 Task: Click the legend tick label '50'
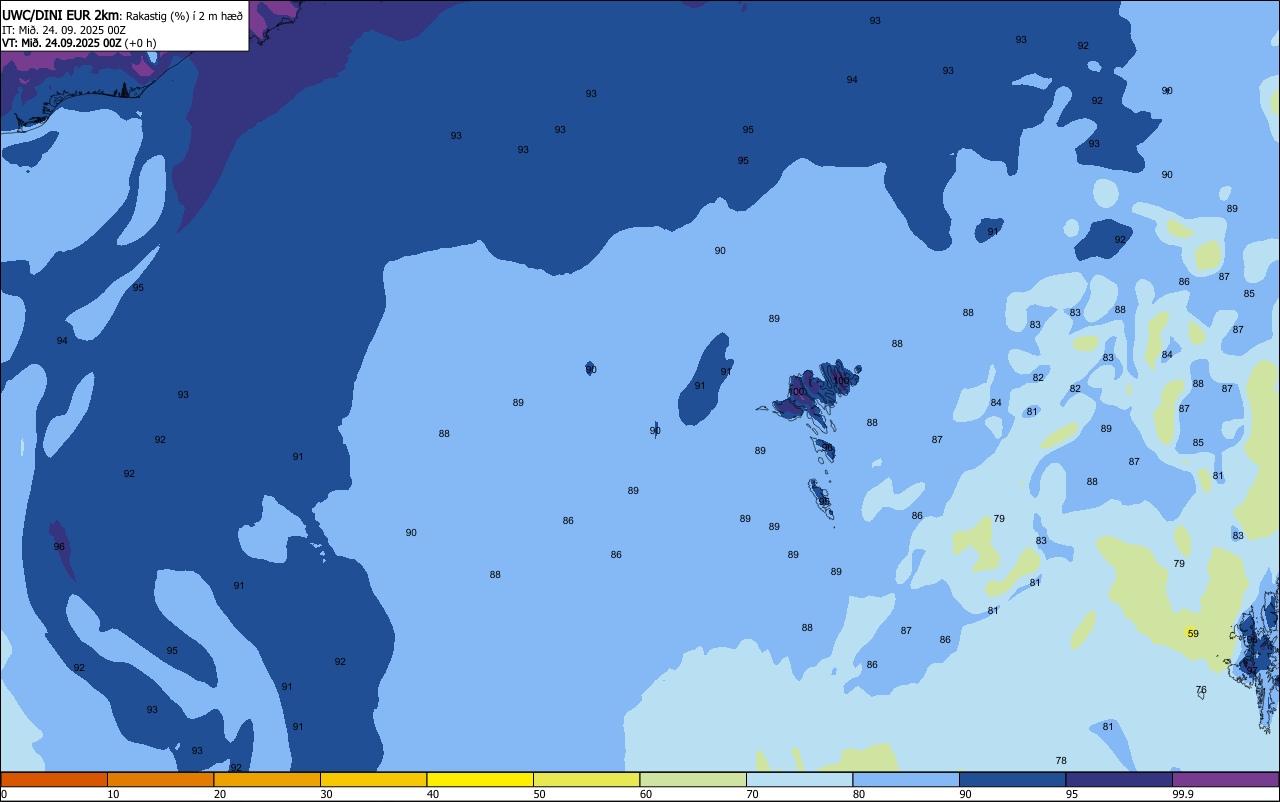539,794
